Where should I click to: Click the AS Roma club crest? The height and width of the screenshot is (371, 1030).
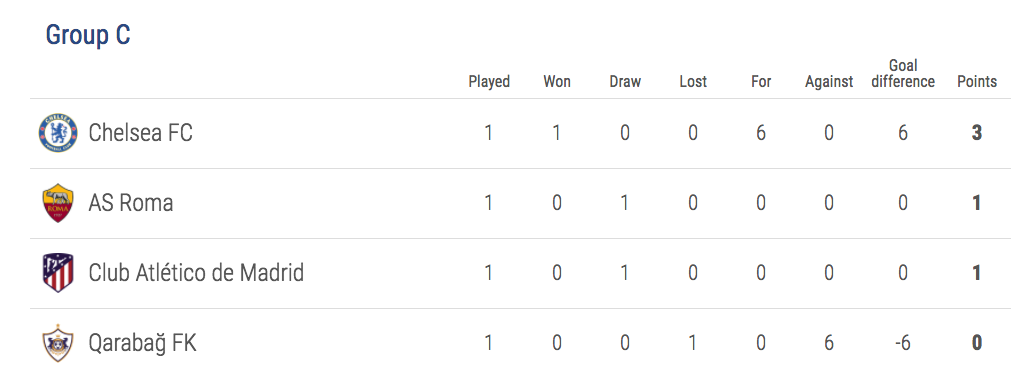tap(58, 203)
